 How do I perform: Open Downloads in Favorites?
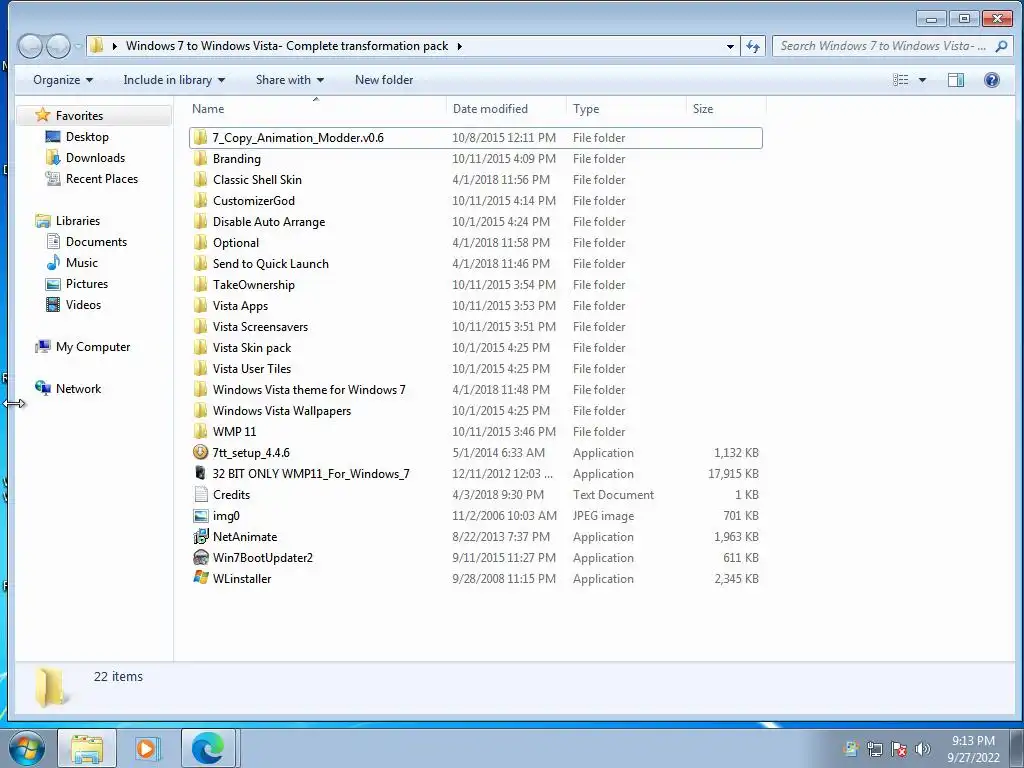pos(95,157)
